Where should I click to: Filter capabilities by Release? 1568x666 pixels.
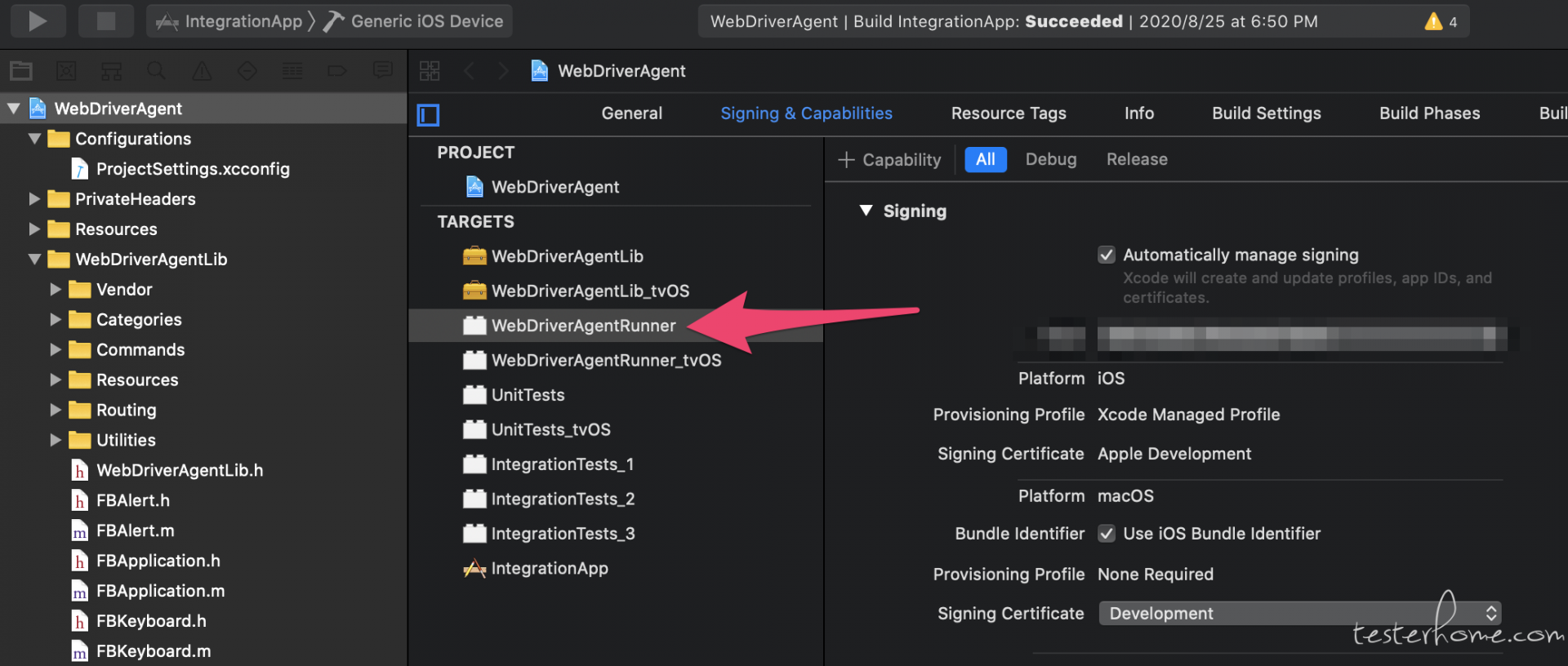(x=1137, y=159)
